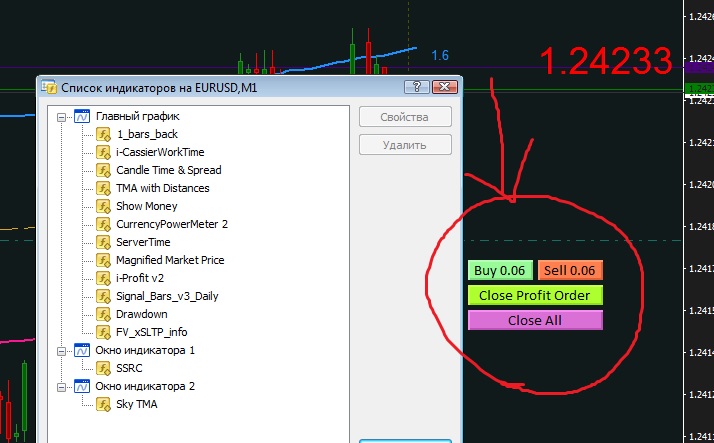Select the FV_xSLTP_info indicator

point(152,332)
